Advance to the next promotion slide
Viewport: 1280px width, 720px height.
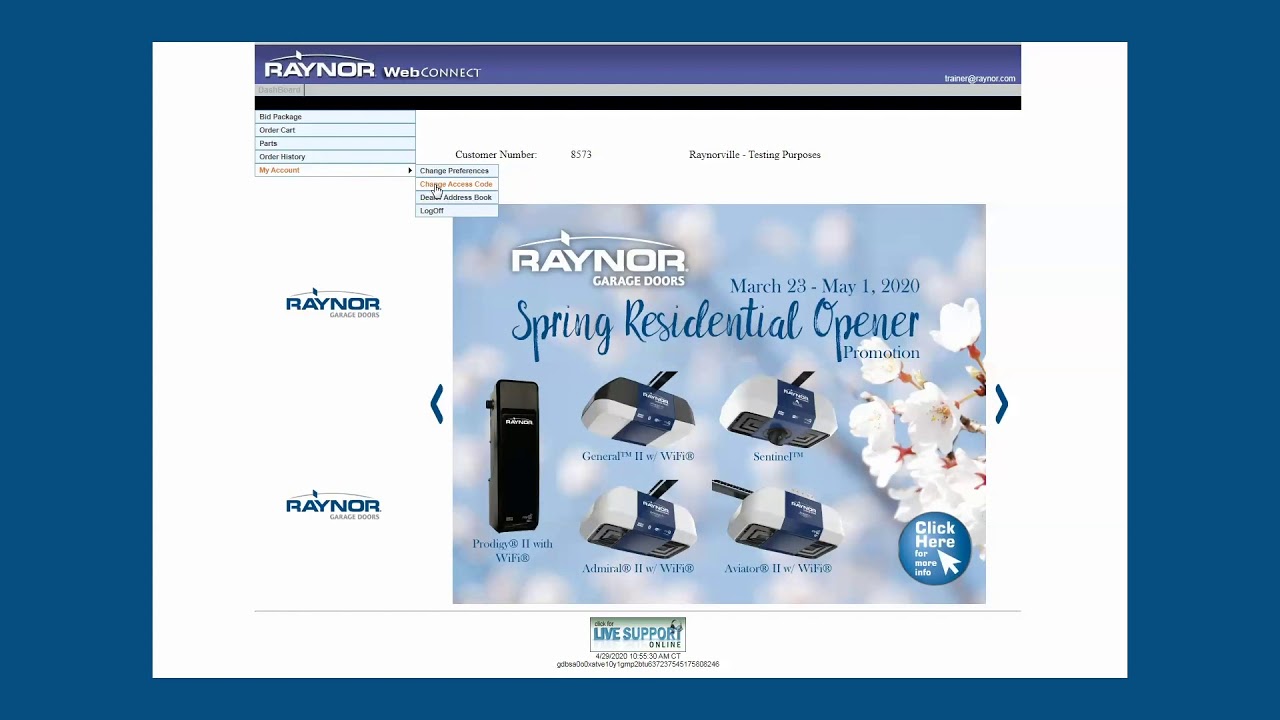[x=1001, y=404]
